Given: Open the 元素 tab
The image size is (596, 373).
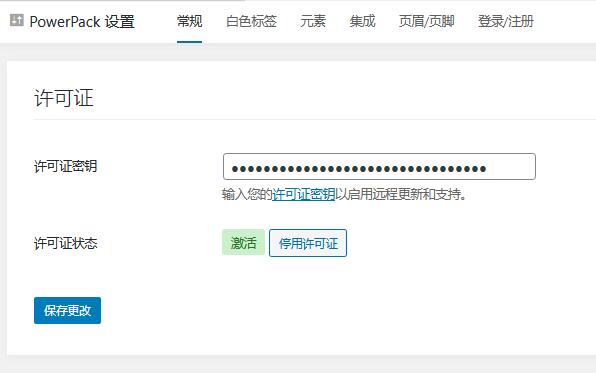Looking at the screenshot, I should [313, 21].
